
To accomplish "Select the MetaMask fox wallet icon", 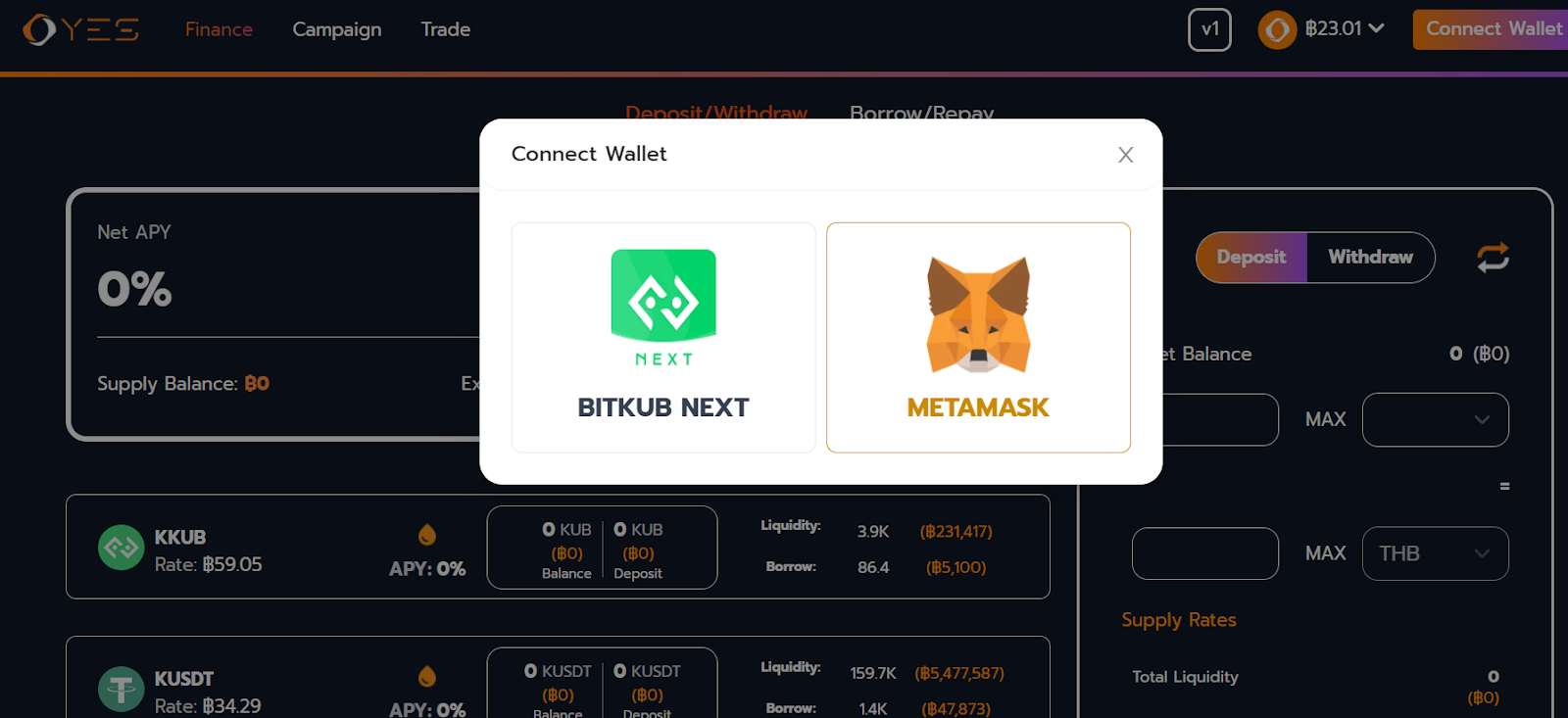I will [x=978, y=314].
